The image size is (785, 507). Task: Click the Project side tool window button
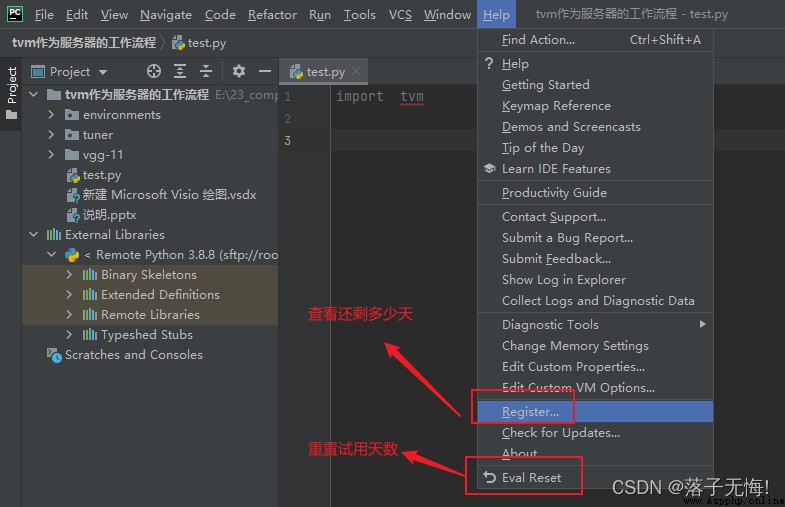tap(11, 93)
